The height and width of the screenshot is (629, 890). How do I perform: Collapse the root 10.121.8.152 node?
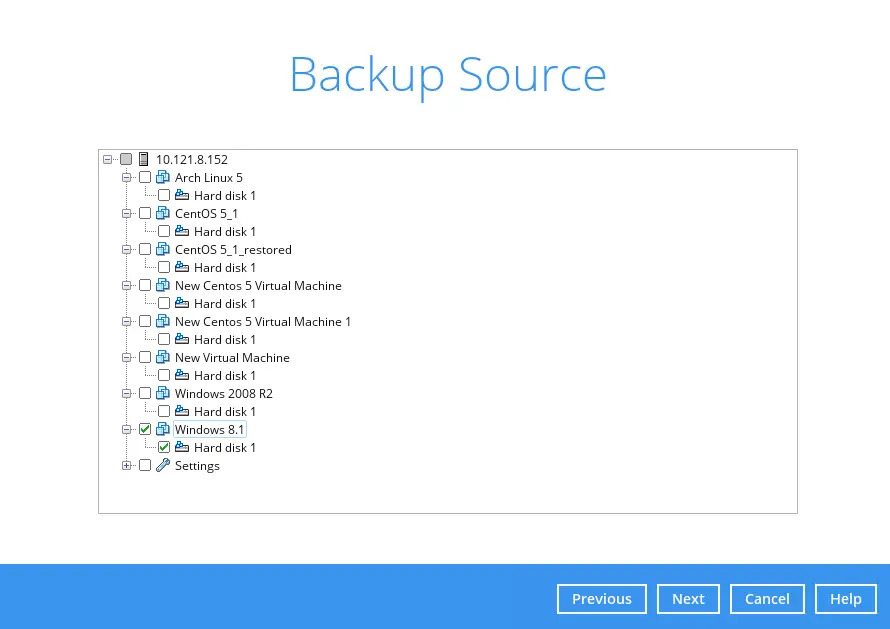(108, 159)
